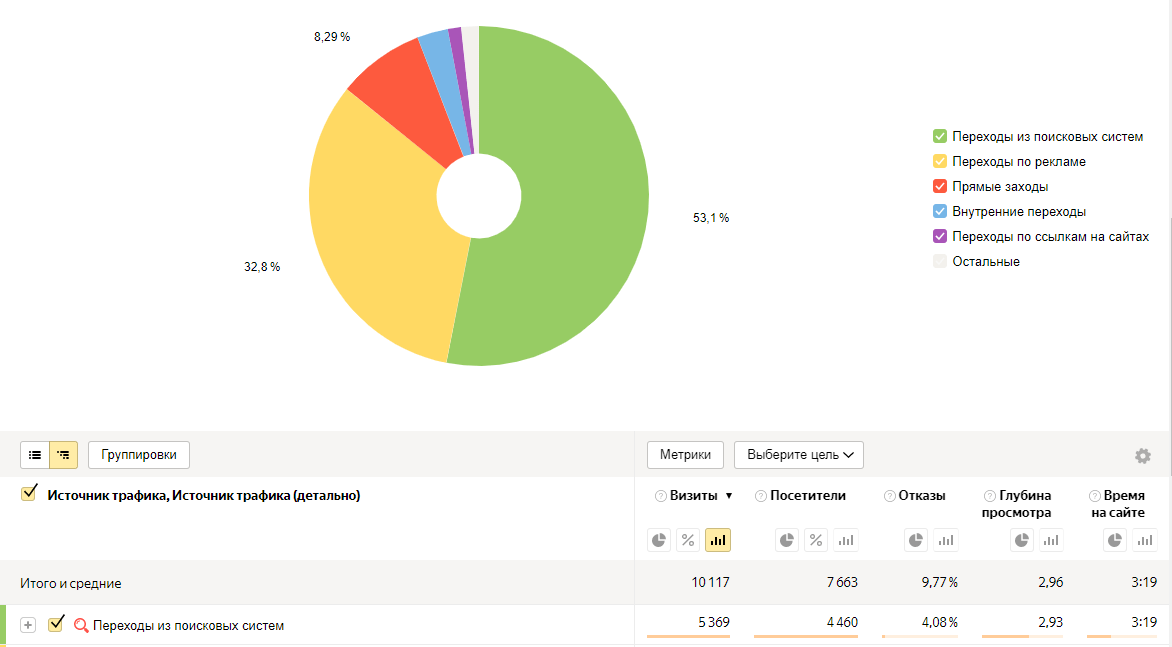The width and height of the screenshot is (1172, 647).
Task: Toggle Источник трафика header checkbox
Action: 29,493
